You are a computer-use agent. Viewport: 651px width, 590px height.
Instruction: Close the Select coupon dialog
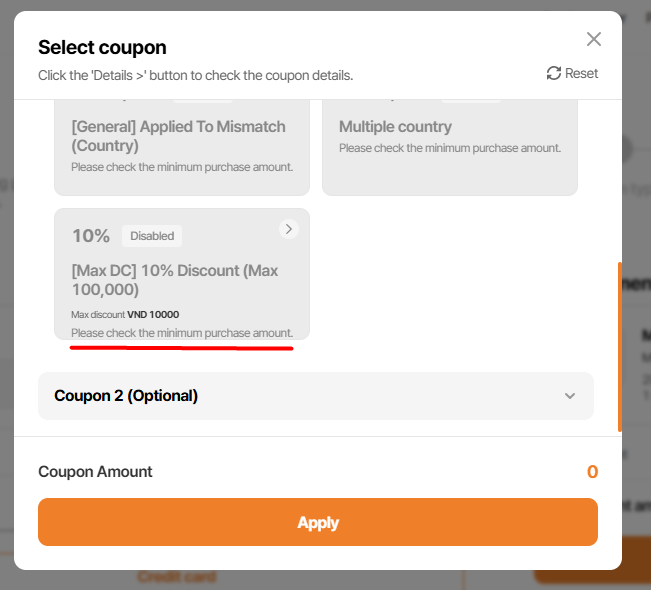(594, 39)
